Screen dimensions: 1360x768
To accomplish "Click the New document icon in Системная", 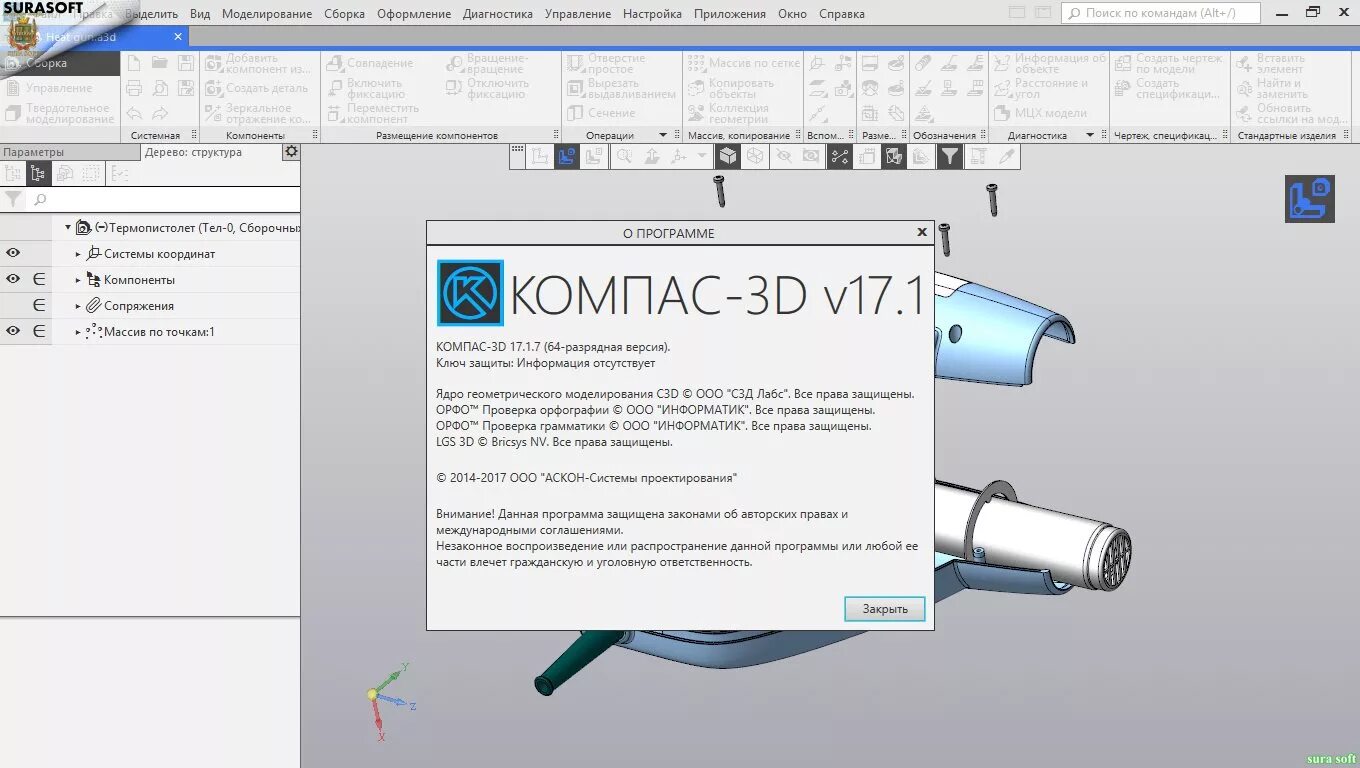I will [134, 63].
